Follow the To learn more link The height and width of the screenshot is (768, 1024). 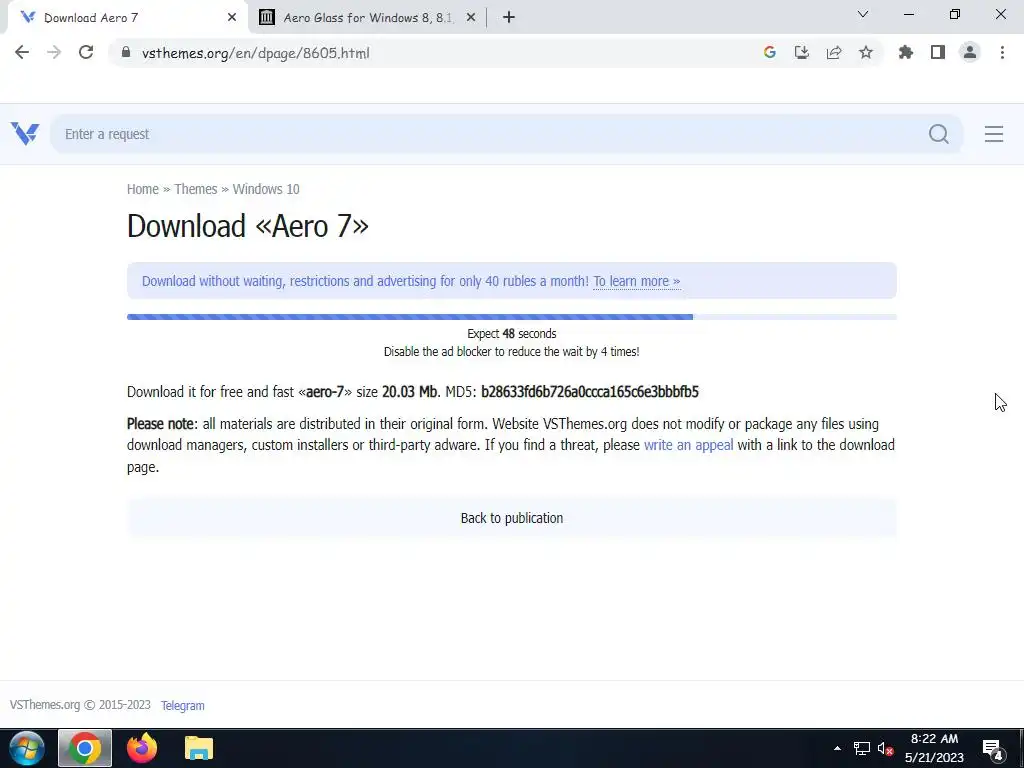tap(637, 281)
